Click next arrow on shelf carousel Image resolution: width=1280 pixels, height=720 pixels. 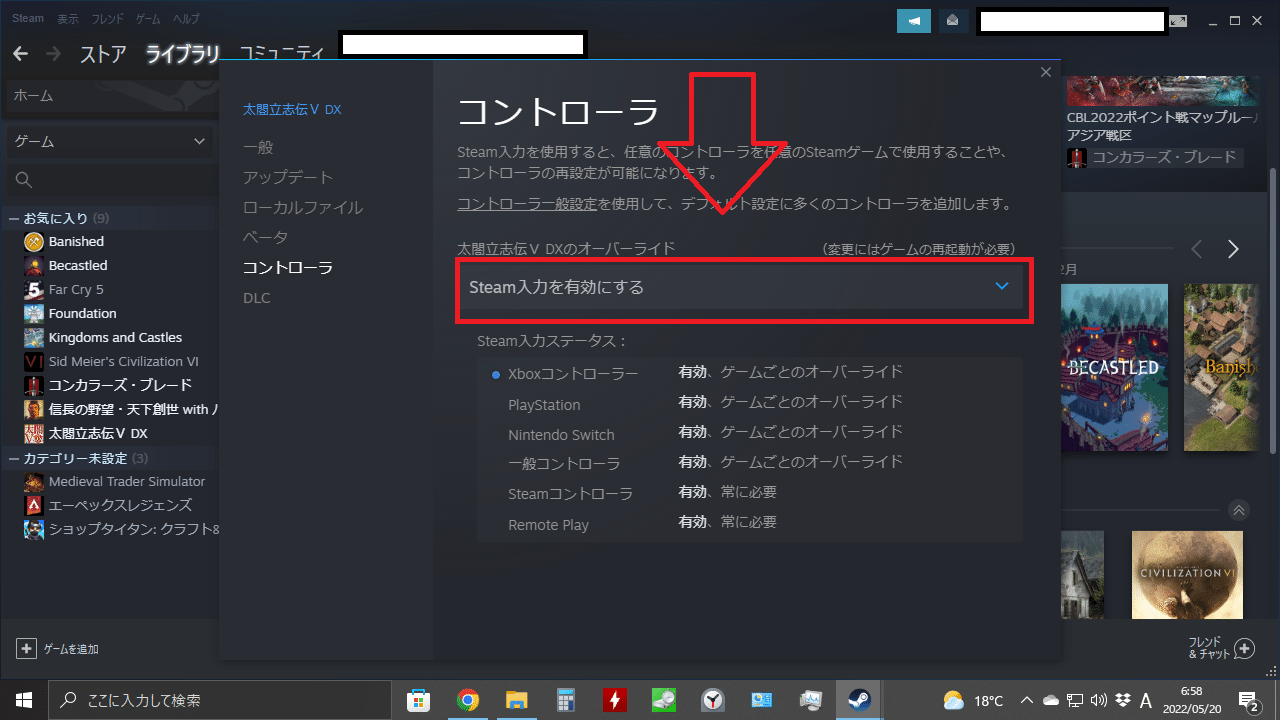[1233, 249]
